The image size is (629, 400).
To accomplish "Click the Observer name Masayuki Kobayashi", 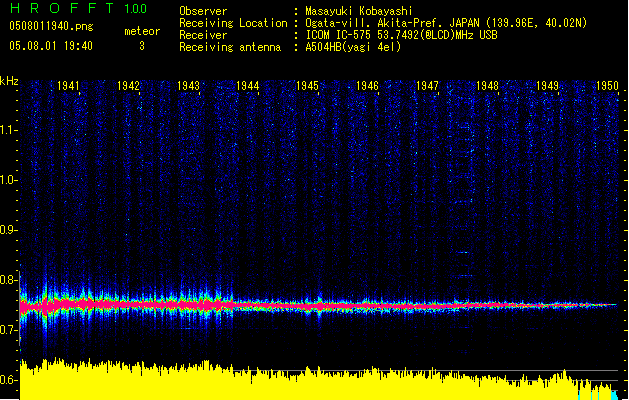I will 359,11.
